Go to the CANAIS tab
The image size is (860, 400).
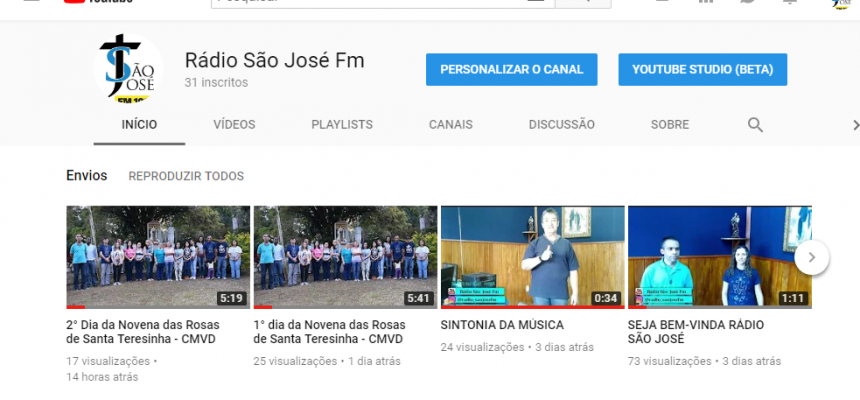coord(451,125)
